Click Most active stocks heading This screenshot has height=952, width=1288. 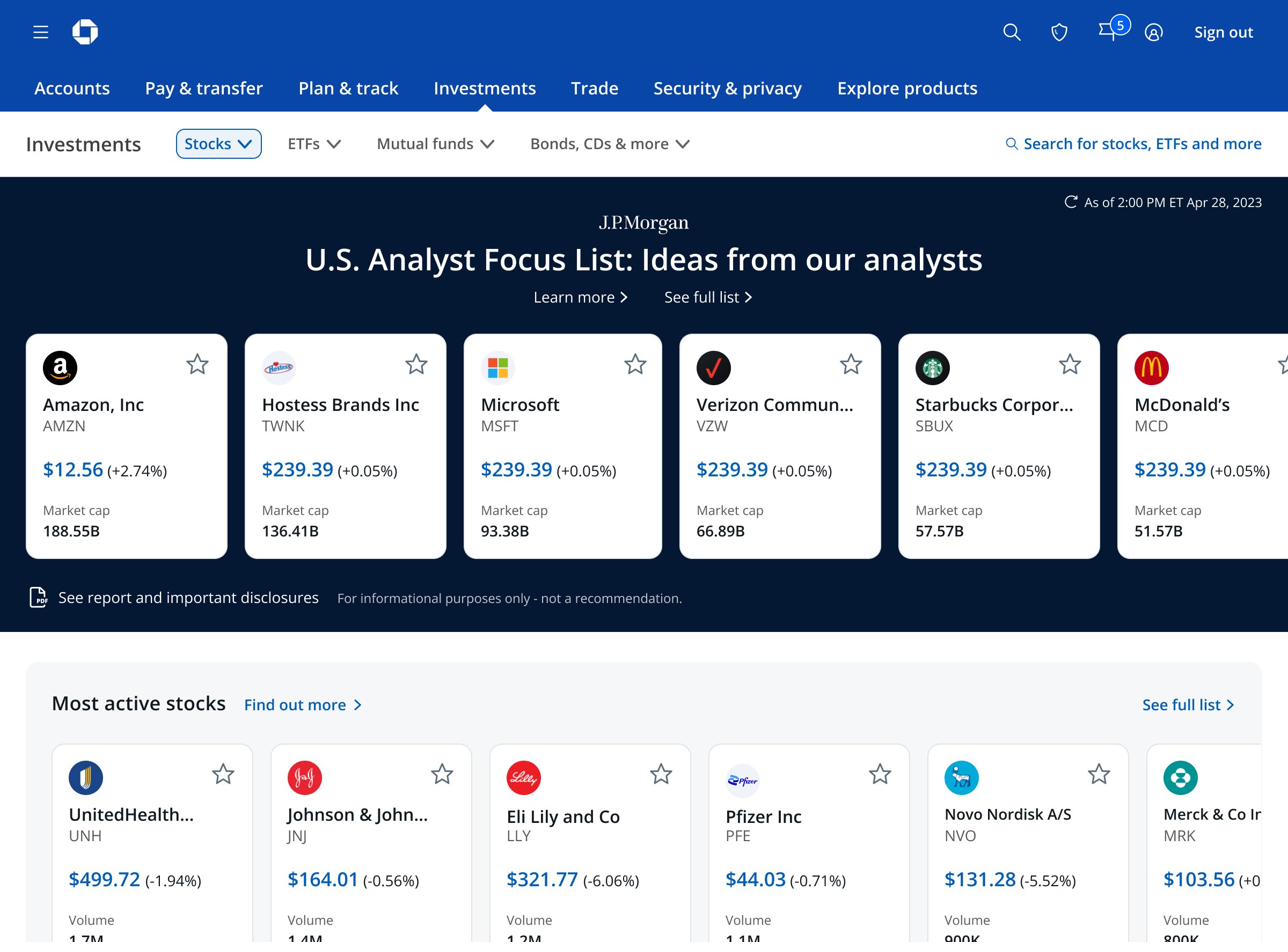[139, 704]
